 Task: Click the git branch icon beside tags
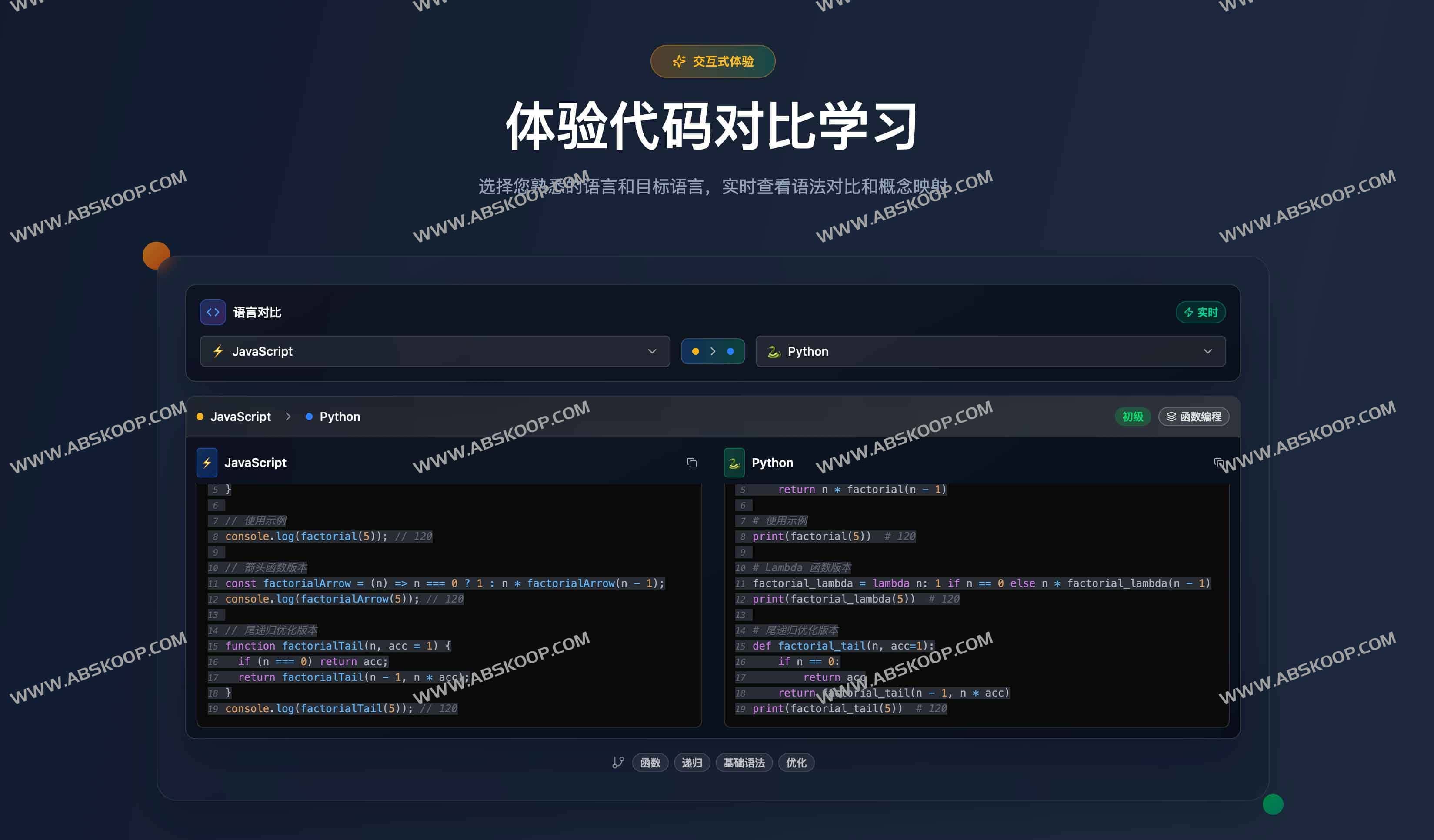click(x=618, y=763)
